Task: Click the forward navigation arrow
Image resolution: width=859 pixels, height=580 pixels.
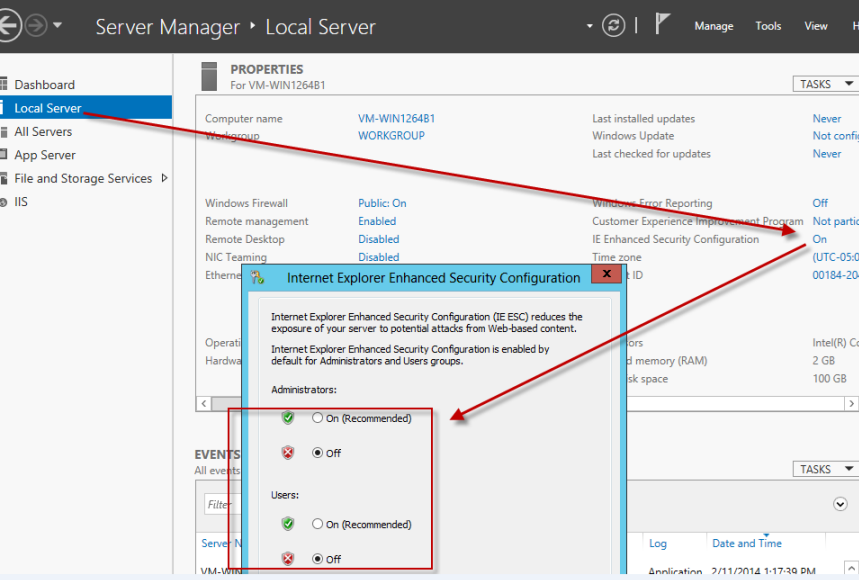Action: point(36,26)
